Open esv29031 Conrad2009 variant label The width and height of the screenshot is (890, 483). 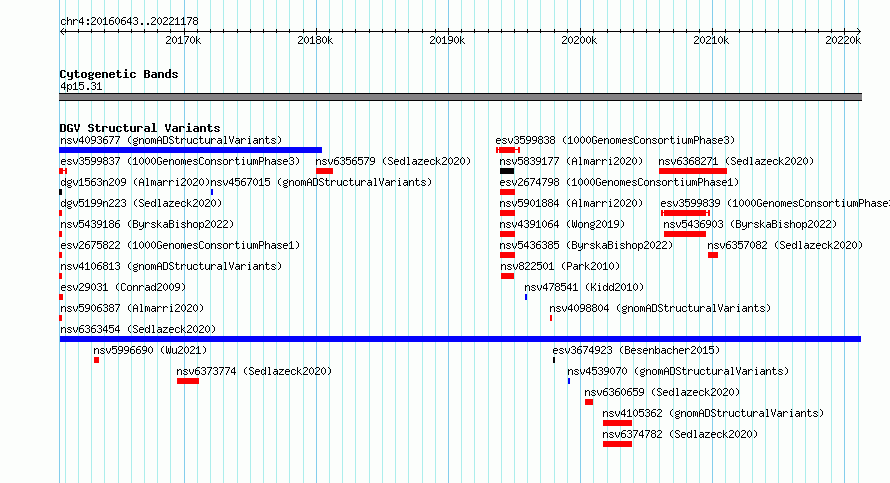pos(123,287)
